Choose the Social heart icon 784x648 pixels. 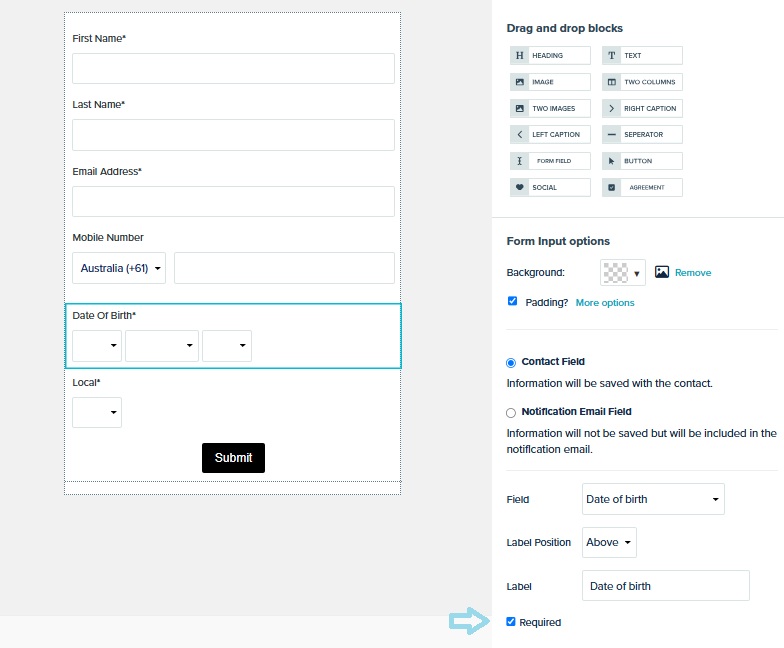(520, 188)
